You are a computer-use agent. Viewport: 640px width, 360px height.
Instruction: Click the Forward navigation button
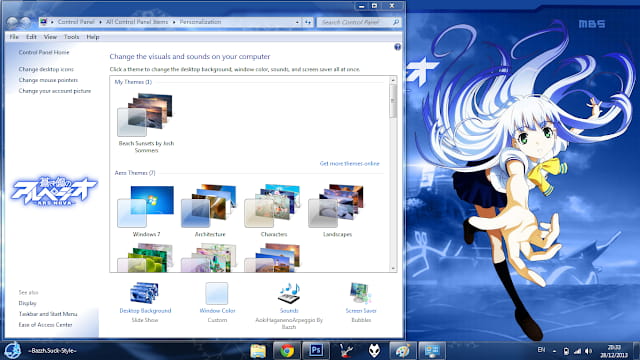pos(26,22)
